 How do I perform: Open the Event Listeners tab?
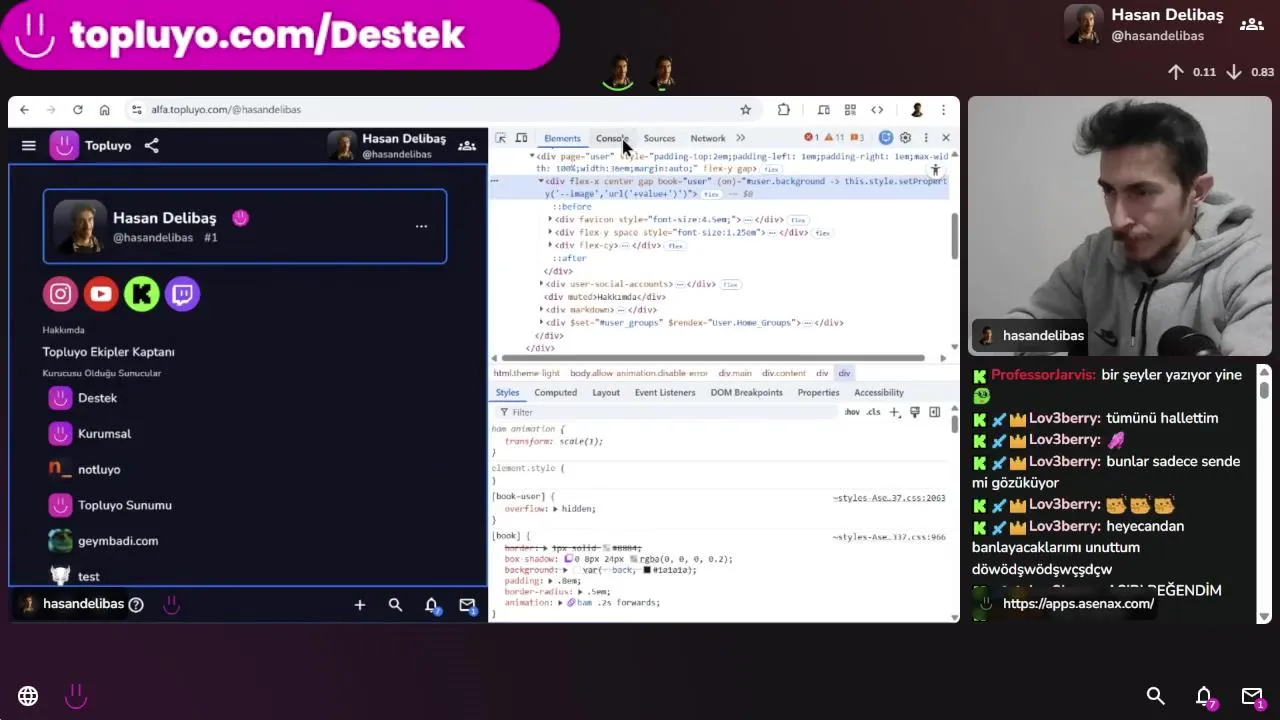tap(665, 392)
